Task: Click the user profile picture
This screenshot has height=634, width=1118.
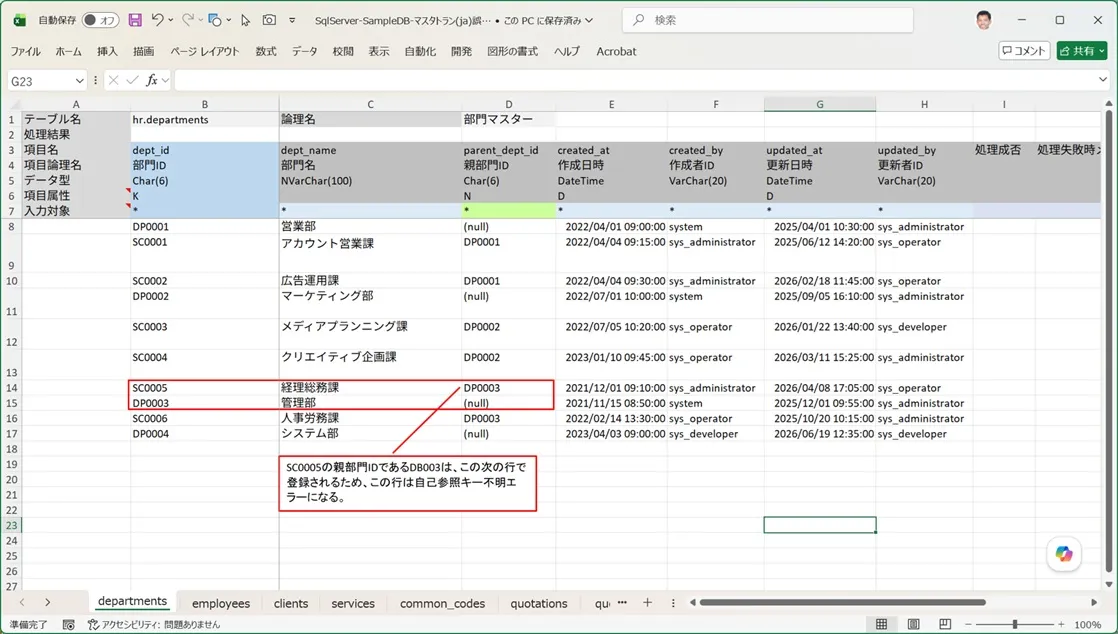Action: [x=984, y=20]
